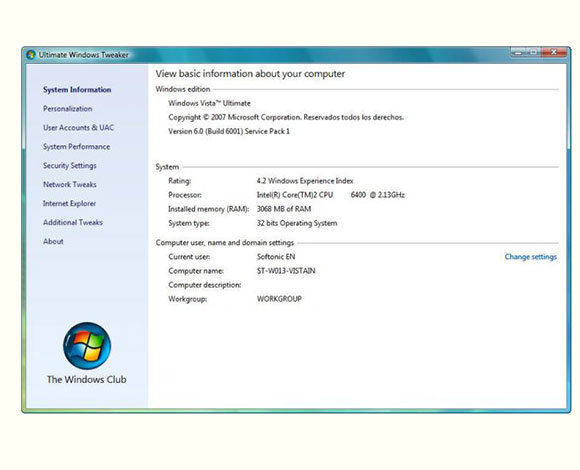Select Additional Tweaks in sidebar
The image size is (580, 470).
point(73,222)
